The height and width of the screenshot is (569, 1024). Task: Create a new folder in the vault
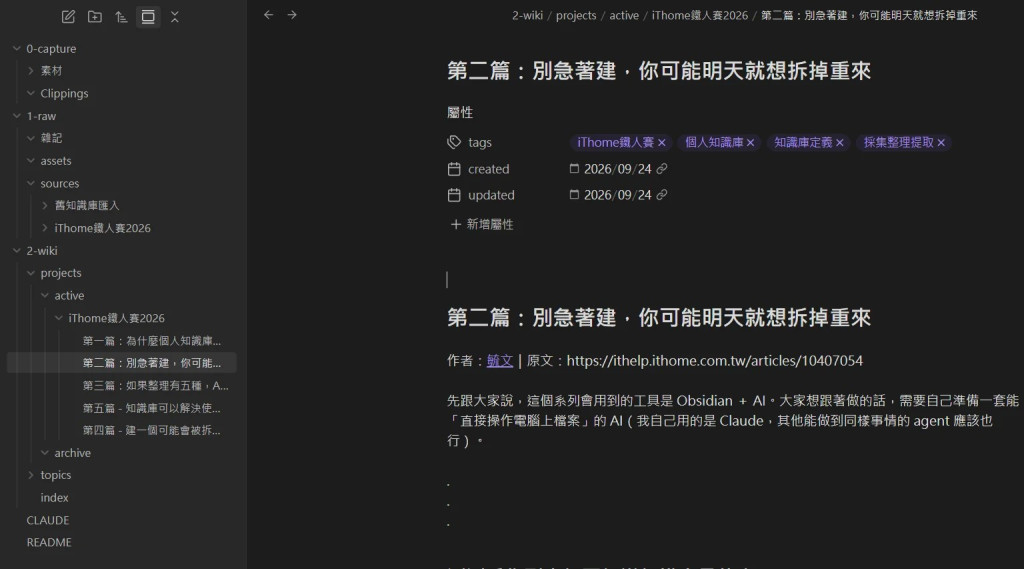95,17
